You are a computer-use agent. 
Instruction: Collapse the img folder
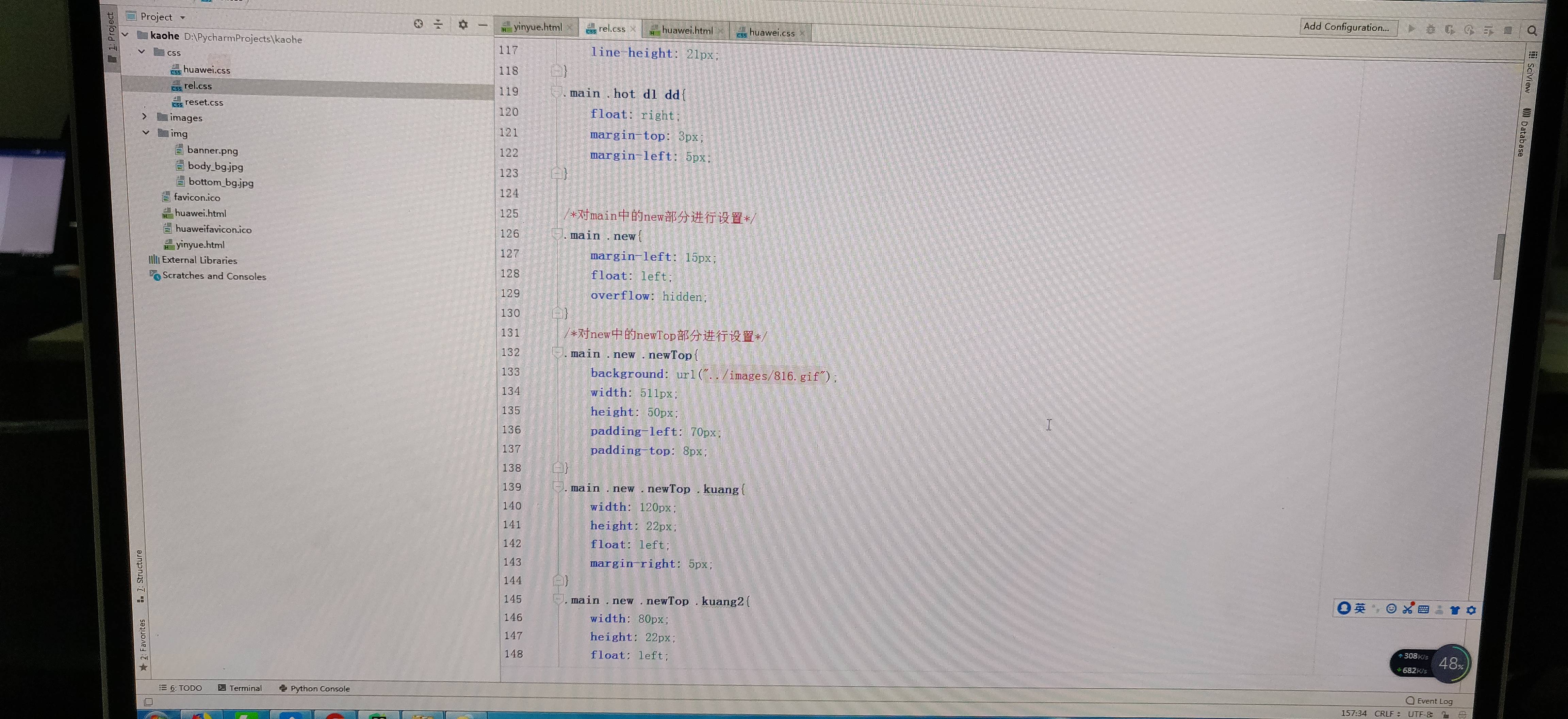146,132
